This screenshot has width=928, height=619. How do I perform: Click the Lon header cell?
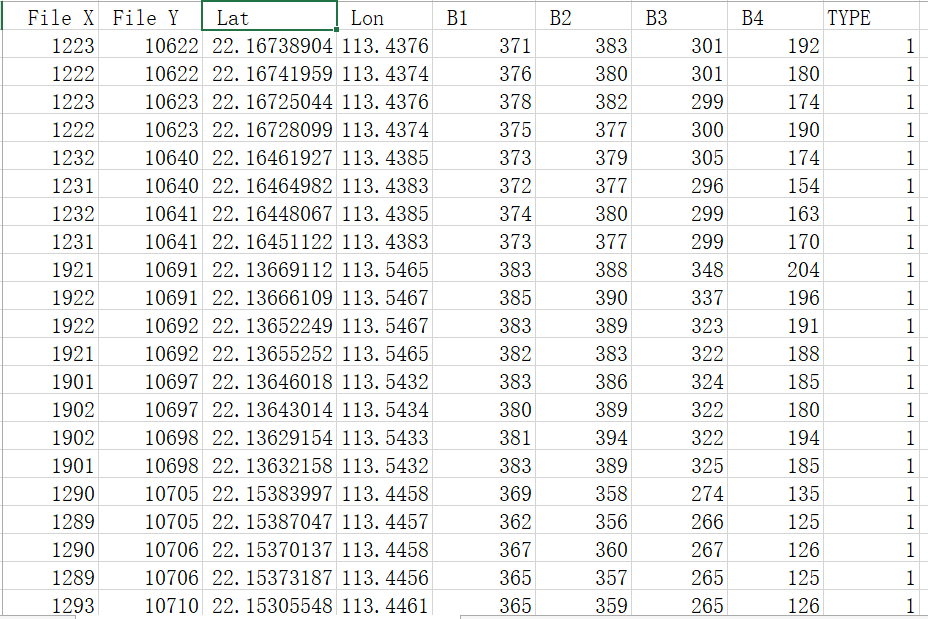click(x=385, y=17)
